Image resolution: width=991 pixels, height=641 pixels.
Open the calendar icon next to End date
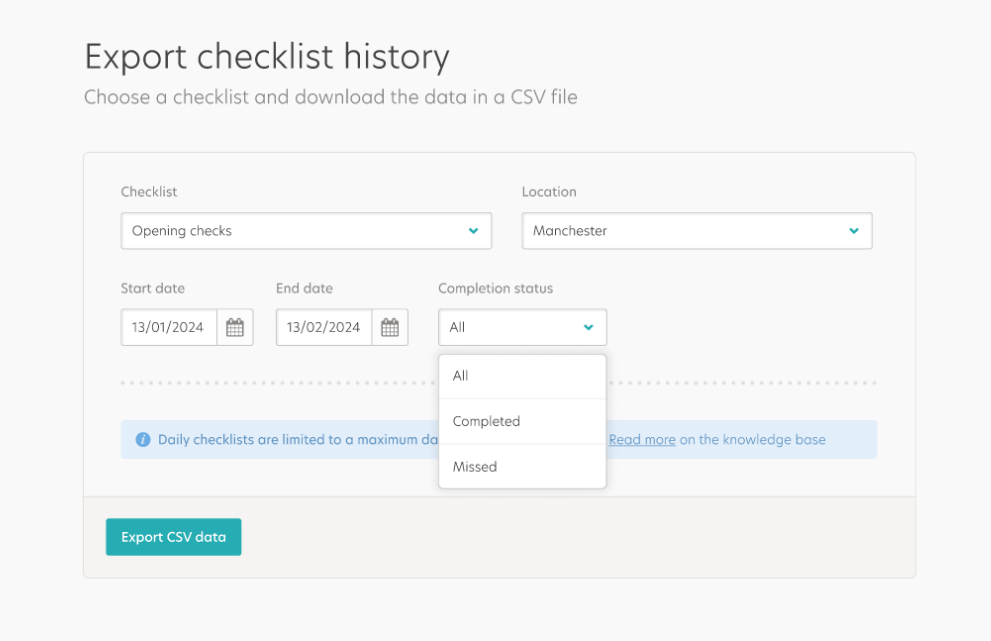tap(390, 326)
